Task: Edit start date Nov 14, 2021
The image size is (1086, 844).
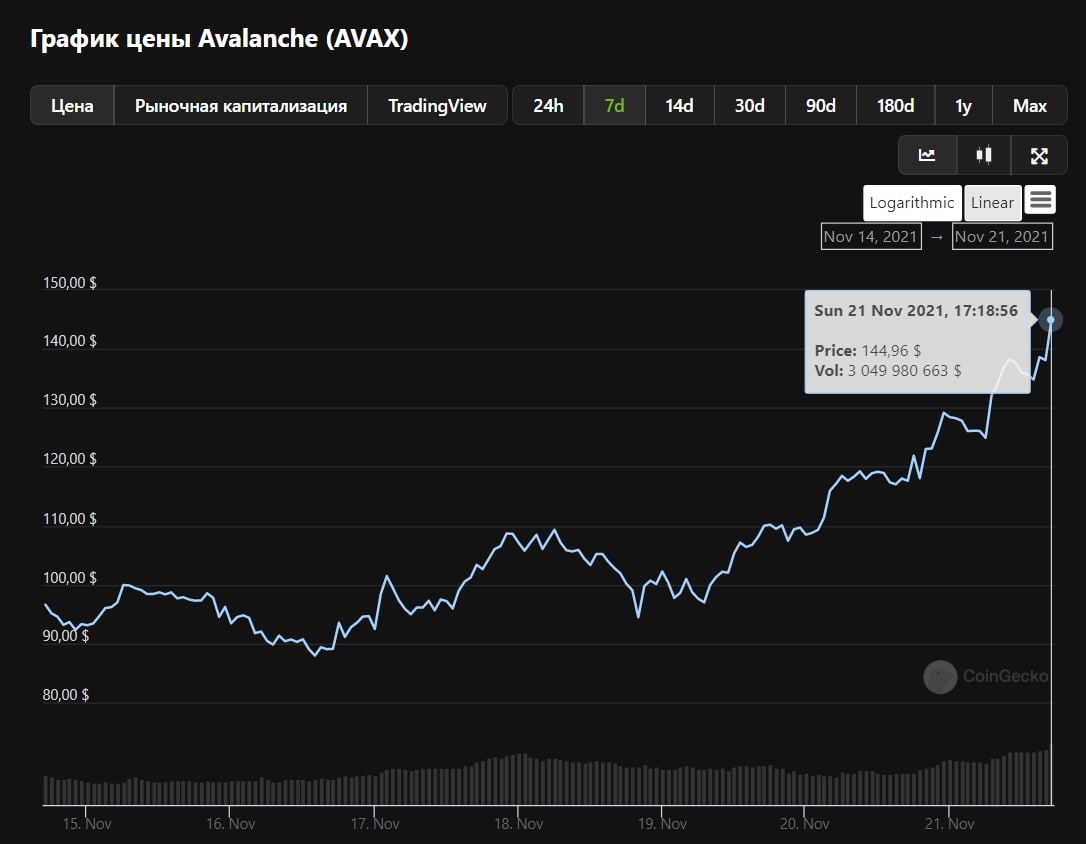Action: coord(871,237)
